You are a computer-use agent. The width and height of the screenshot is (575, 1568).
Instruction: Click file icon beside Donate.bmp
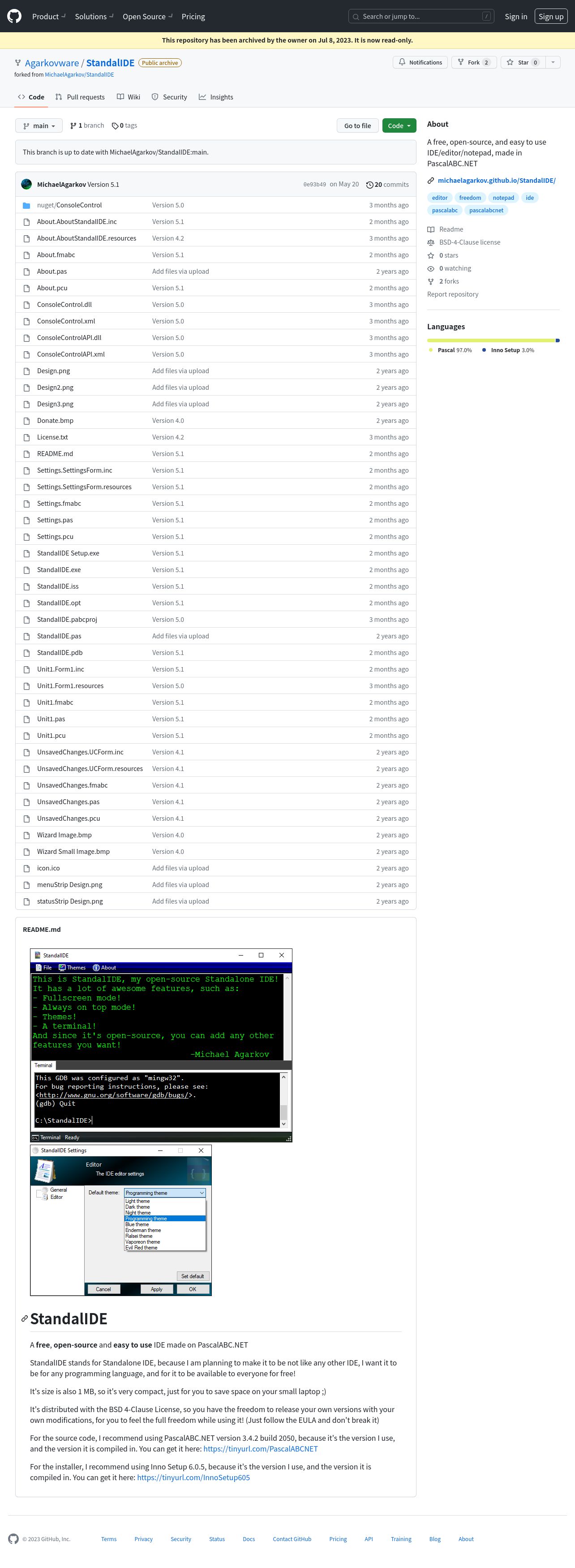pos(26,421)
